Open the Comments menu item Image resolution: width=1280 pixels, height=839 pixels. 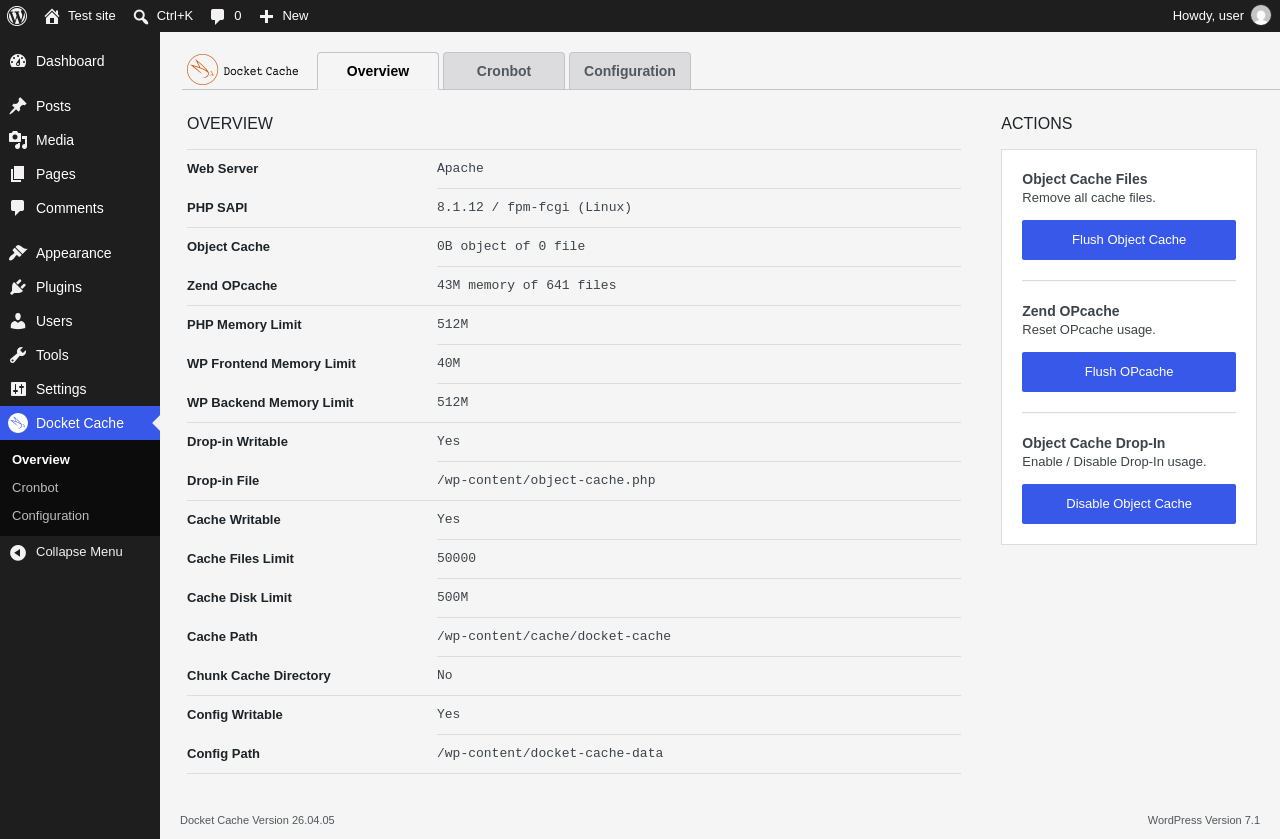coord(70,208)
